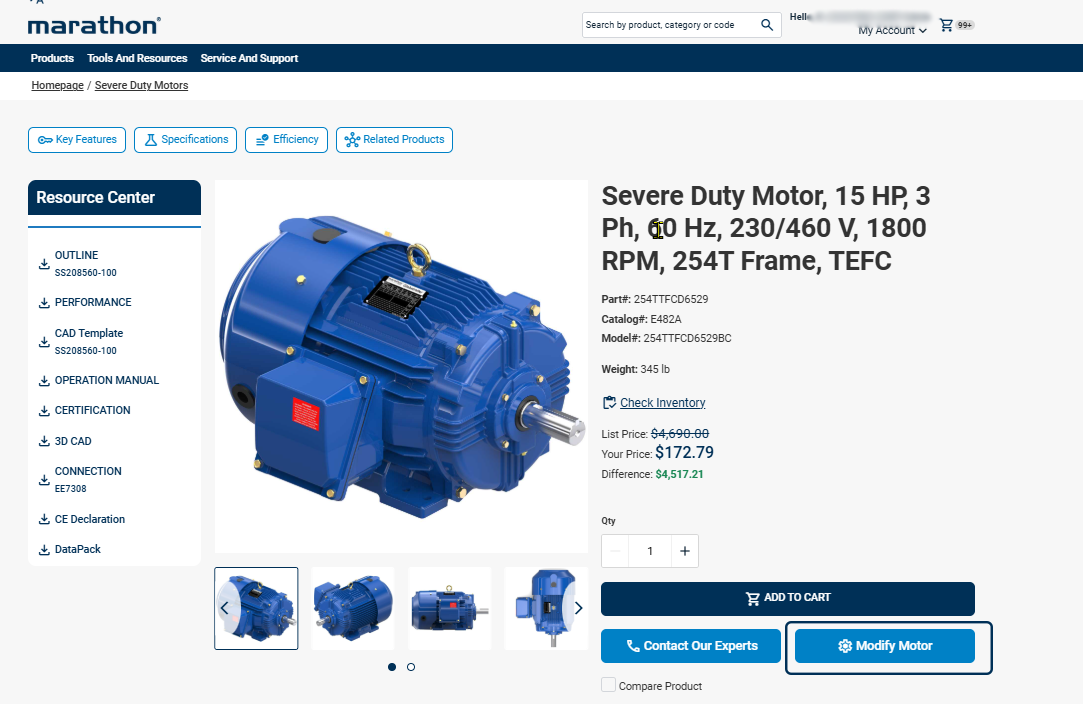Image resolution: width=1083 pixels, height=704 pixels.
Task: Click the OUTLINE download icon
Action: pyautogui.click(x=44, y=264)
